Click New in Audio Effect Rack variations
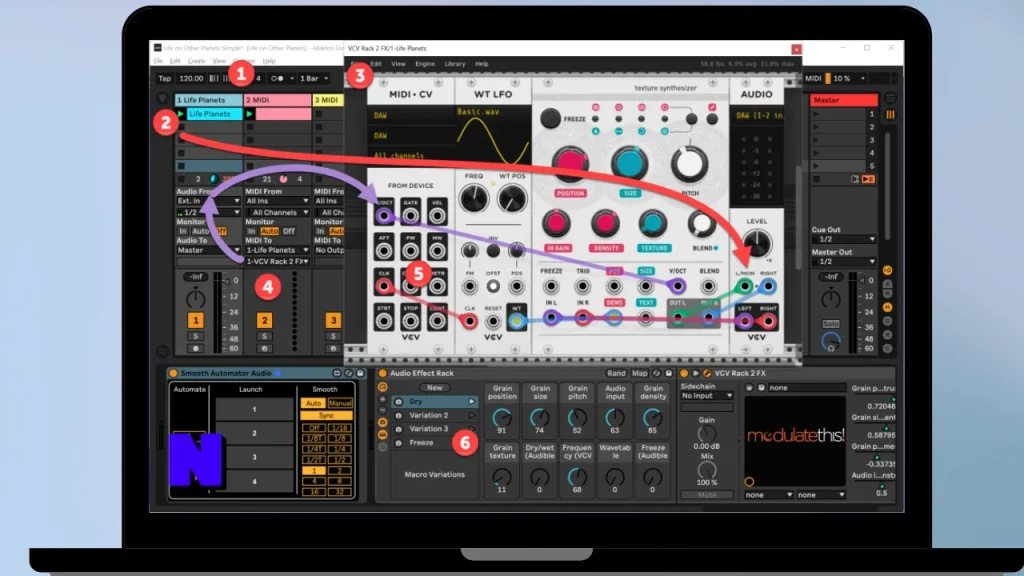 pos(434,388)
